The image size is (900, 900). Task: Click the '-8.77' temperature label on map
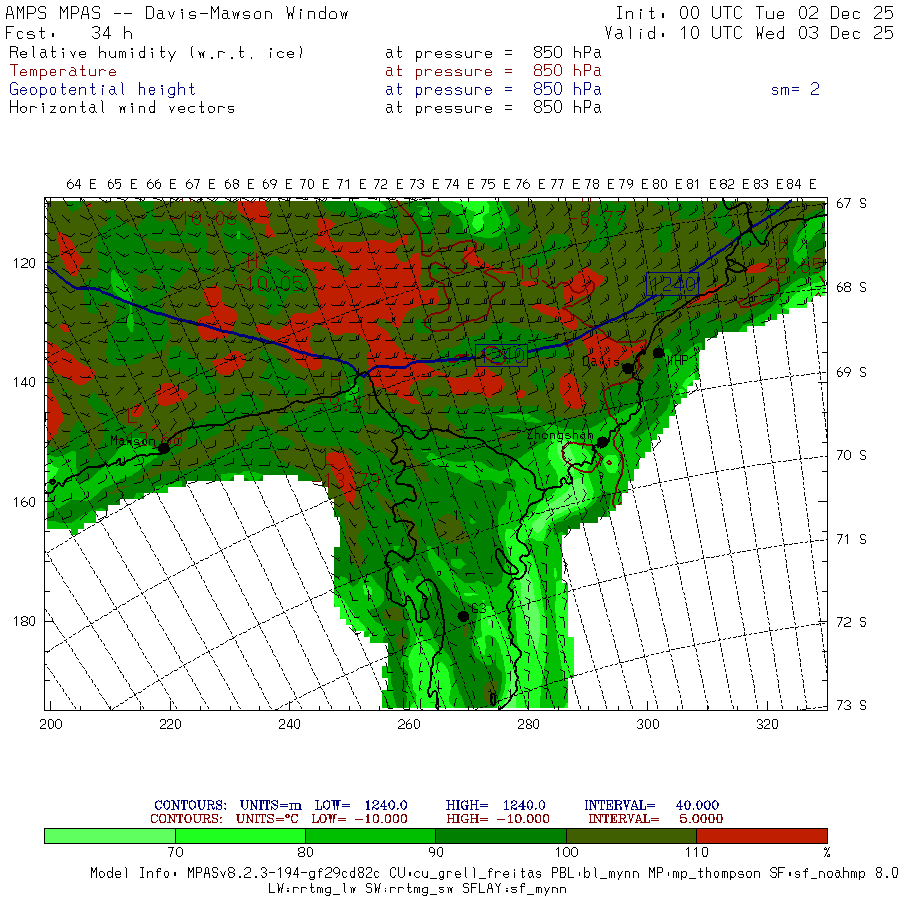click(x=600, y=218)
